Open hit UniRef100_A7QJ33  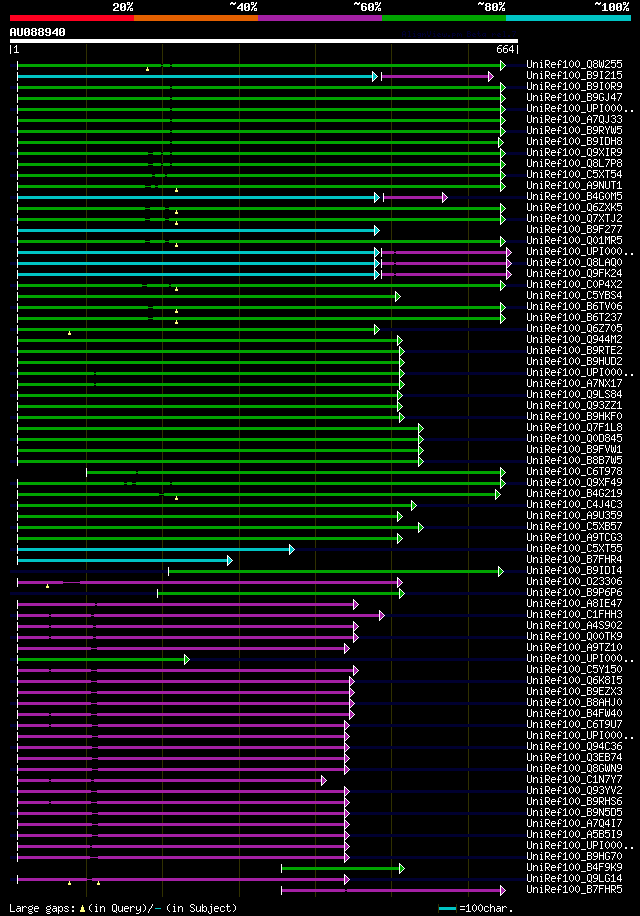[574, 120]
